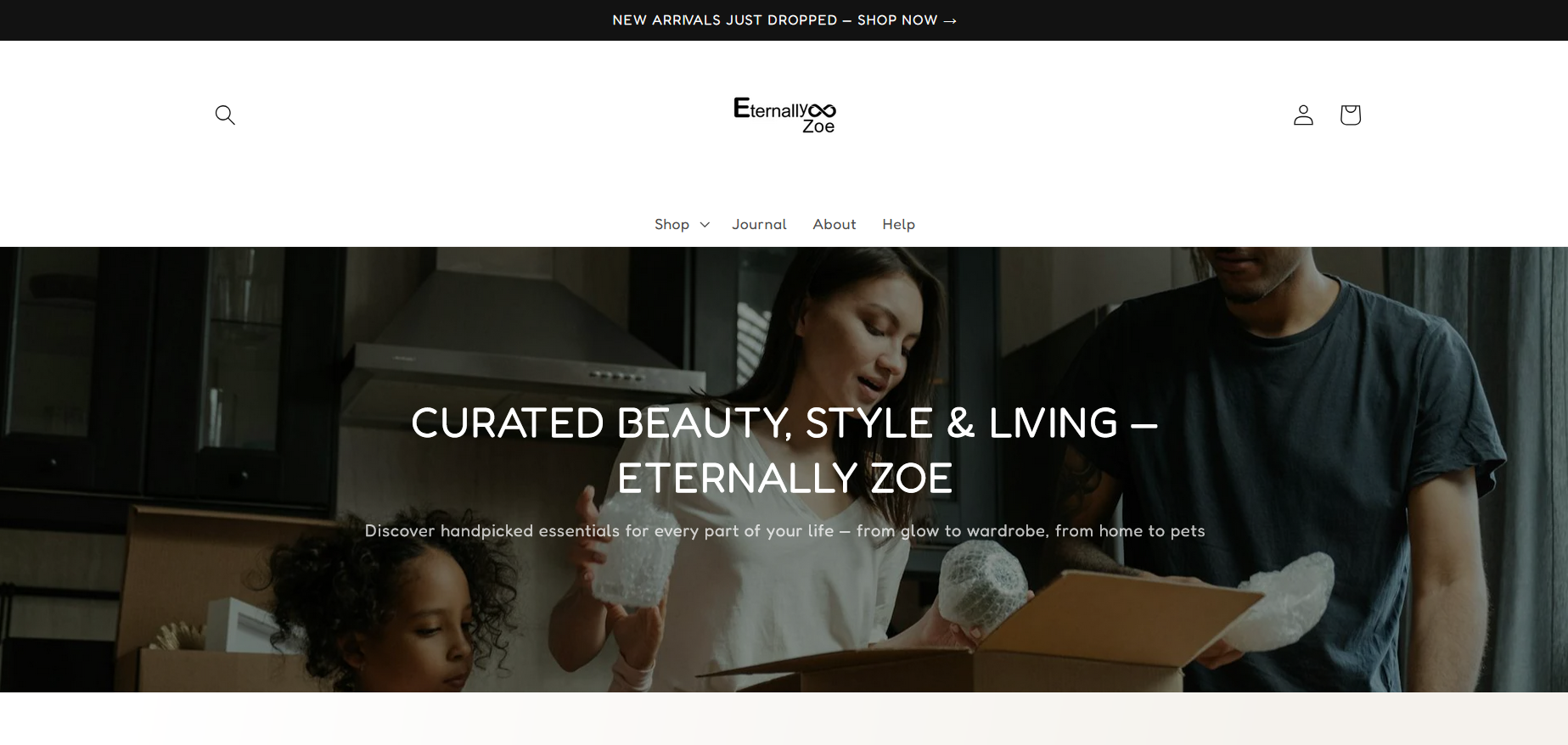Select Help in the navigation bar
Image resolution: width=1568 pixels, height=745 pixels.
pyautogui.click(x=898, y=224)
